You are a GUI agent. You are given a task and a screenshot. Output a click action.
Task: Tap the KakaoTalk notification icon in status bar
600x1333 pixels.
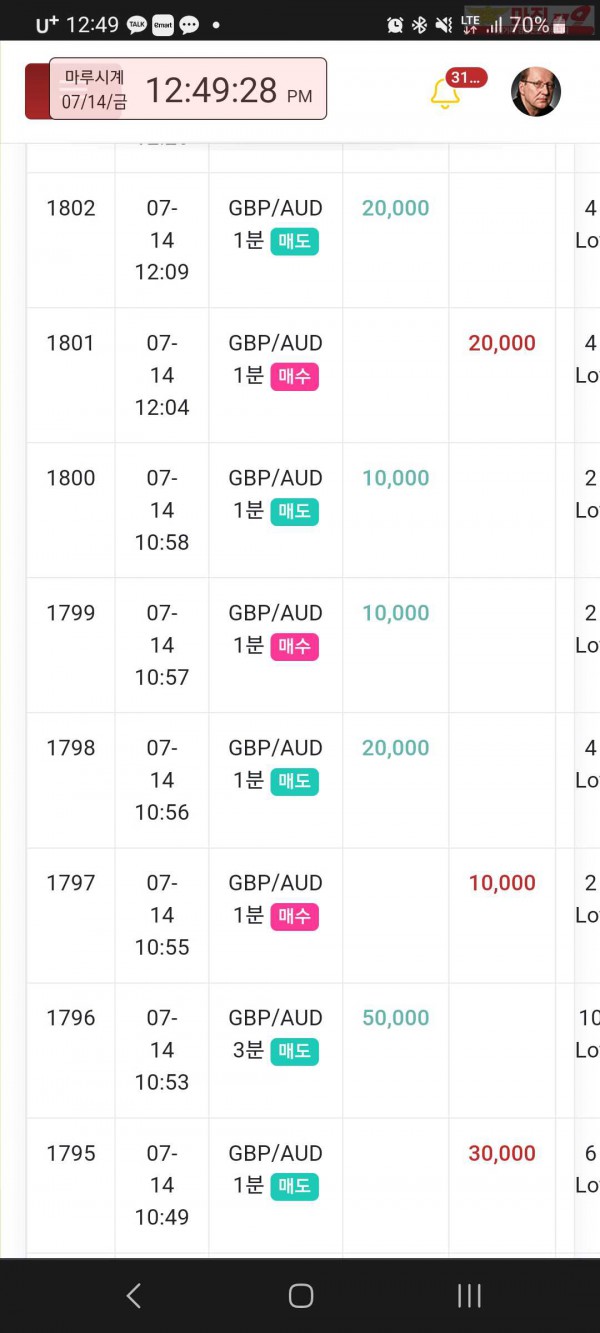click(x=136, y=25)
